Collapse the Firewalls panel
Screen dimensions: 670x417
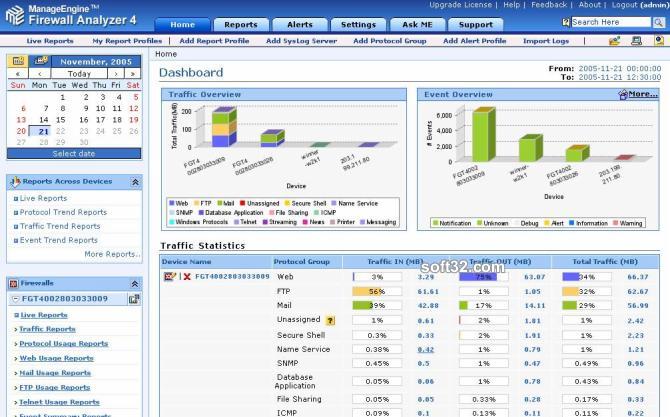click(135, 284)
